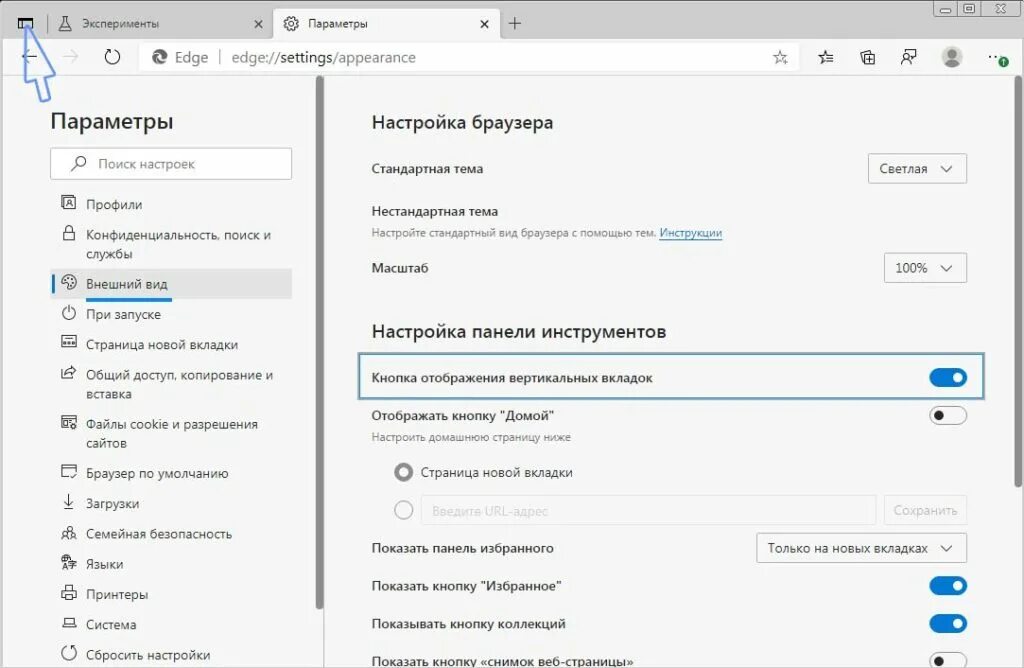
Task: Expand the Светлая theme dropdown
Action: pos(917,168)
